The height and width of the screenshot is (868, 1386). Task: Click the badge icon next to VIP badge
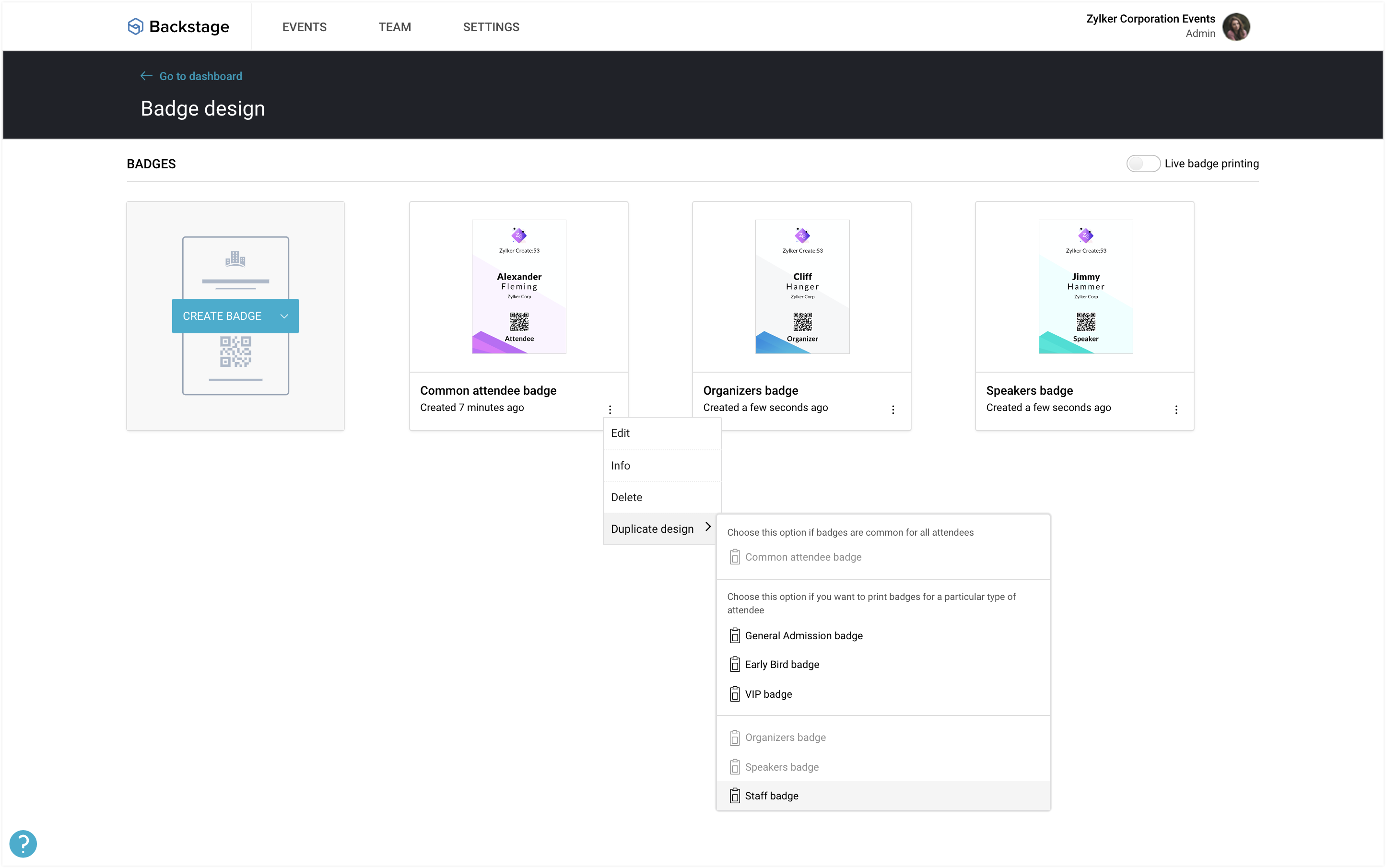734,694
